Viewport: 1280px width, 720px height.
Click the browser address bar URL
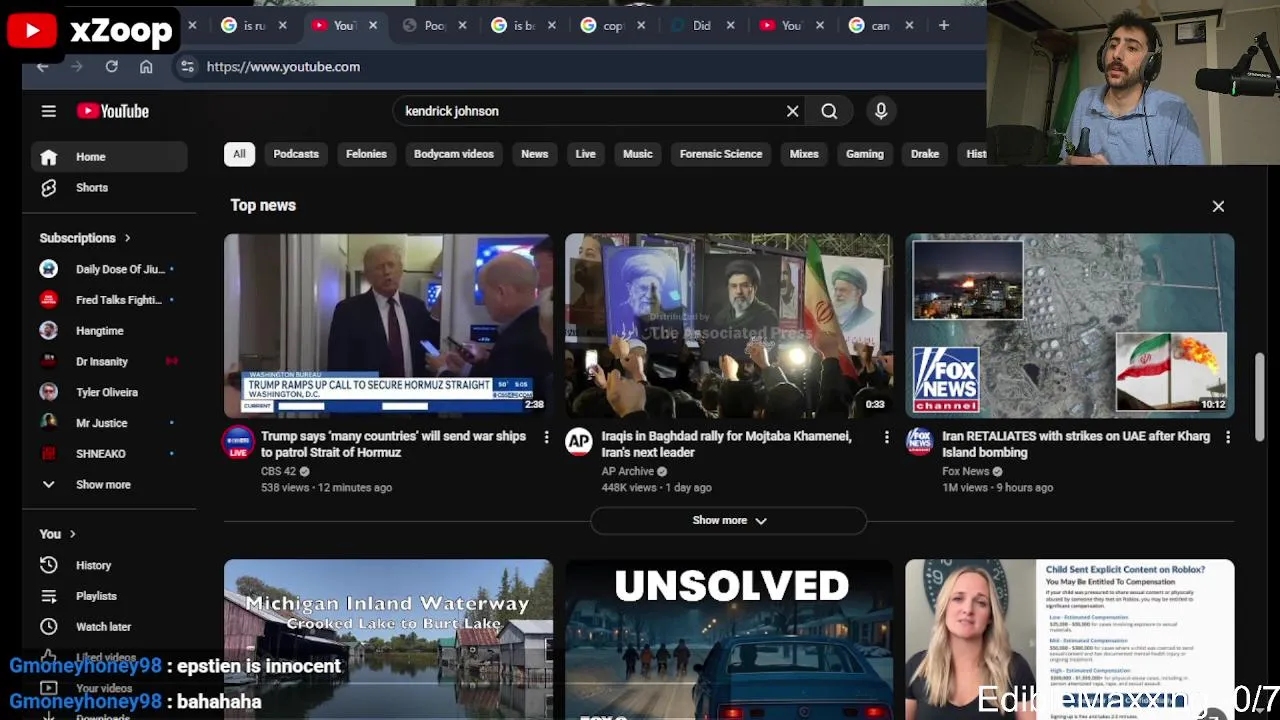click(283, 66)
